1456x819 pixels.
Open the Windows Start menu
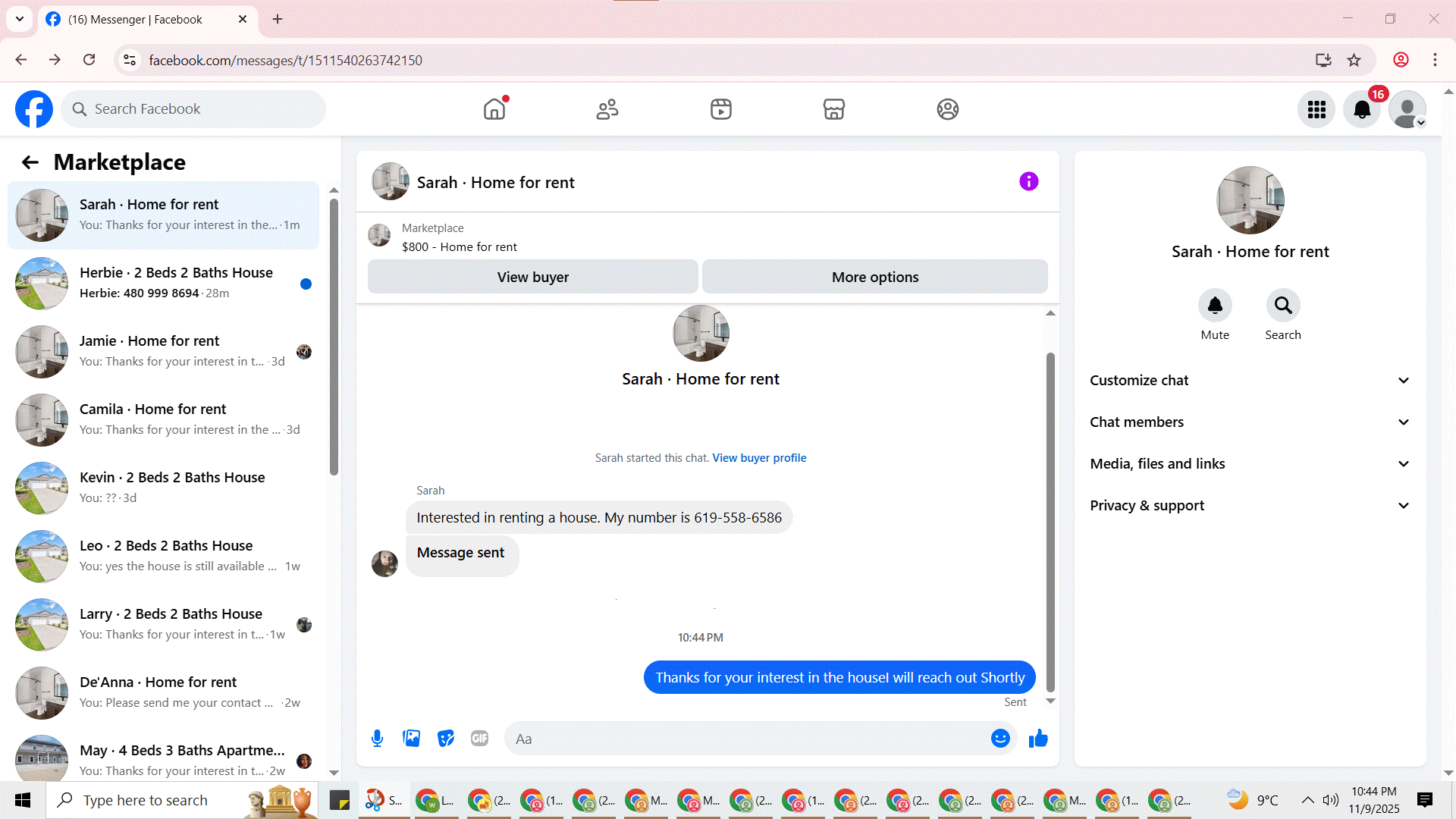tap(23, 800)
